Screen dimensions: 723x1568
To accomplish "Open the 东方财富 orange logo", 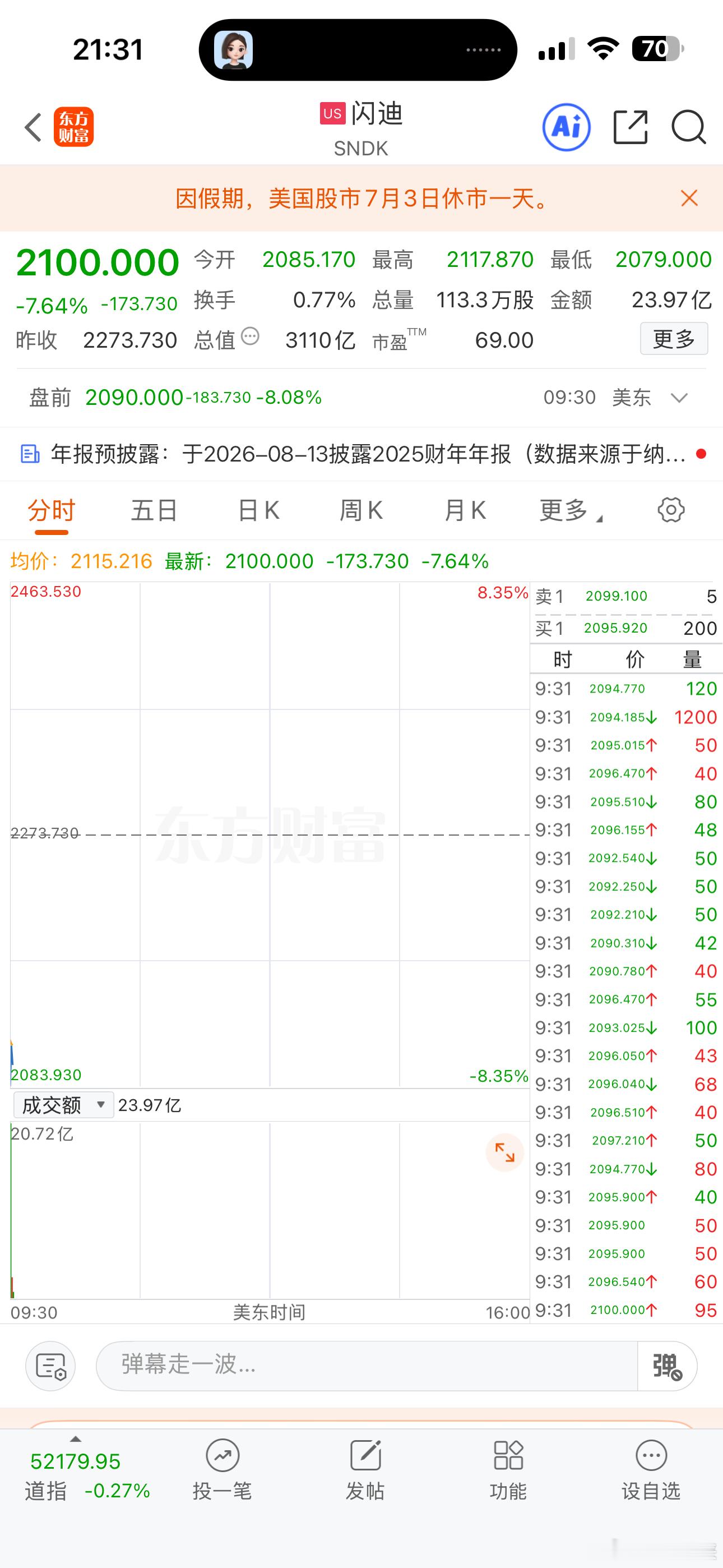I will (73, 127).
